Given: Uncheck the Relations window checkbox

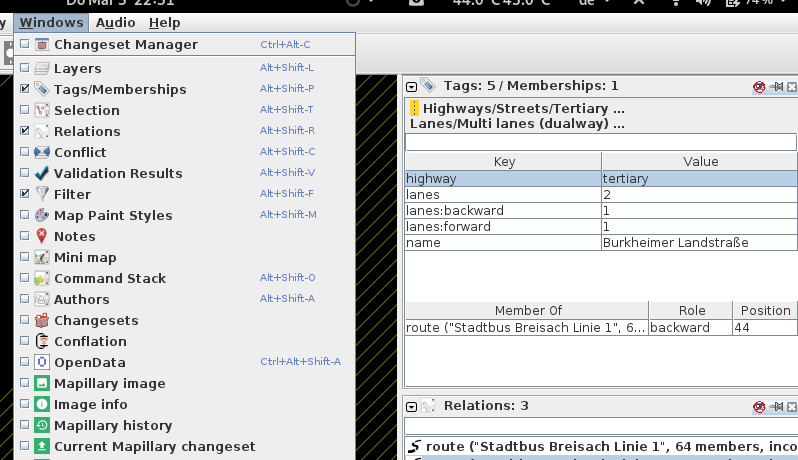Looking at the screenshot, I should coord(24,131).
